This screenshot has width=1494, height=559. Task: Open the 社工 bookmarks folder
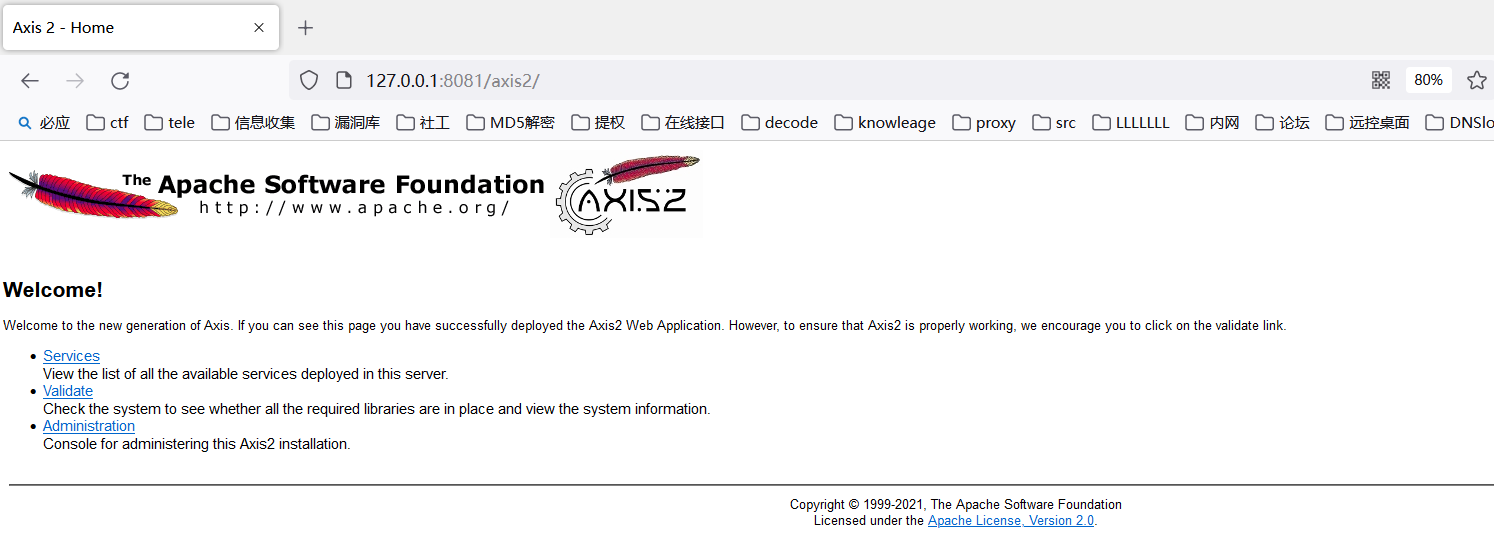click(x=423, y=122)
